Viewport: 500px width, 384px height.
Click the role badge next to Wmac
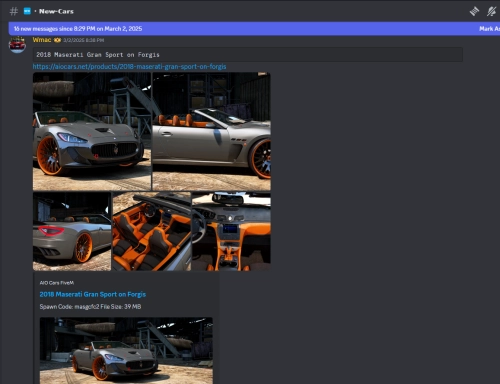57,40
